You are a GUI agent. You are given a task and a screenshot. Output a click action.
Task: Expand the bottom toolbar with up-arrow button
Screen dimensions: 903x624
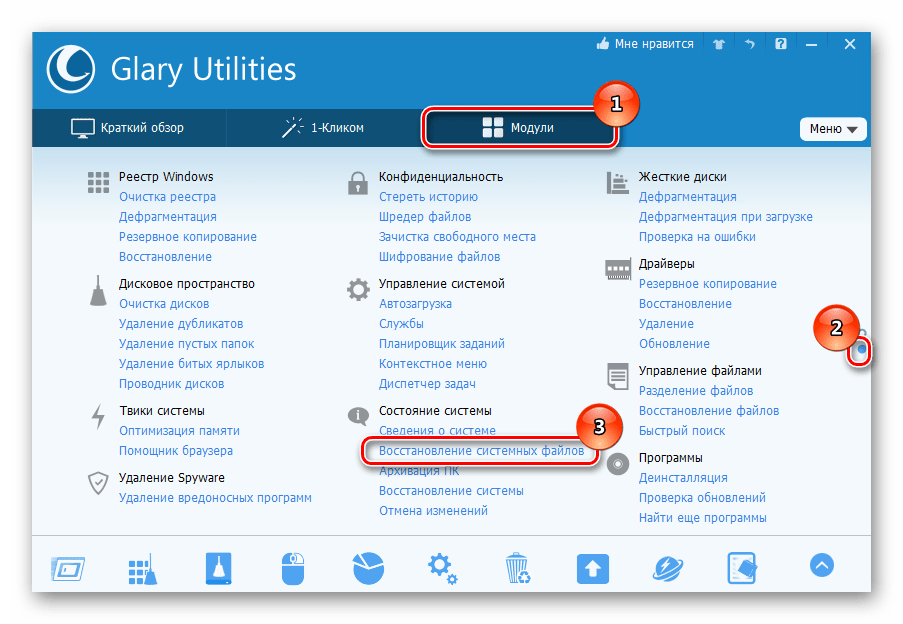tap(822, 565)
